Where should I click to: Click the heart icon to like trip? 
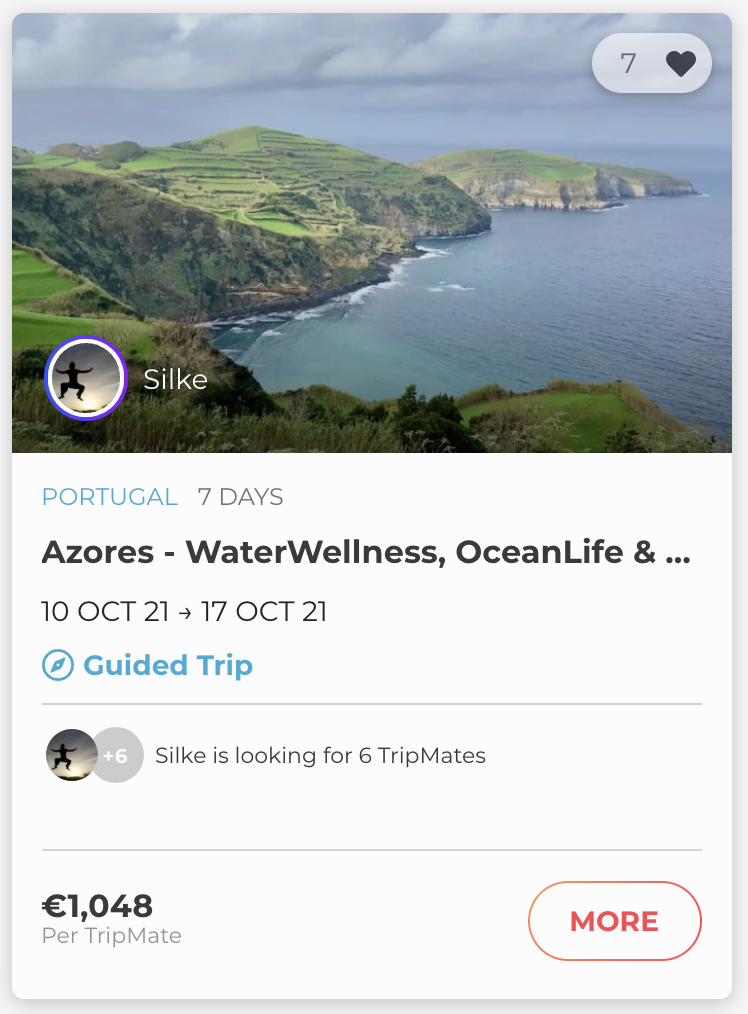click(680, 64)
